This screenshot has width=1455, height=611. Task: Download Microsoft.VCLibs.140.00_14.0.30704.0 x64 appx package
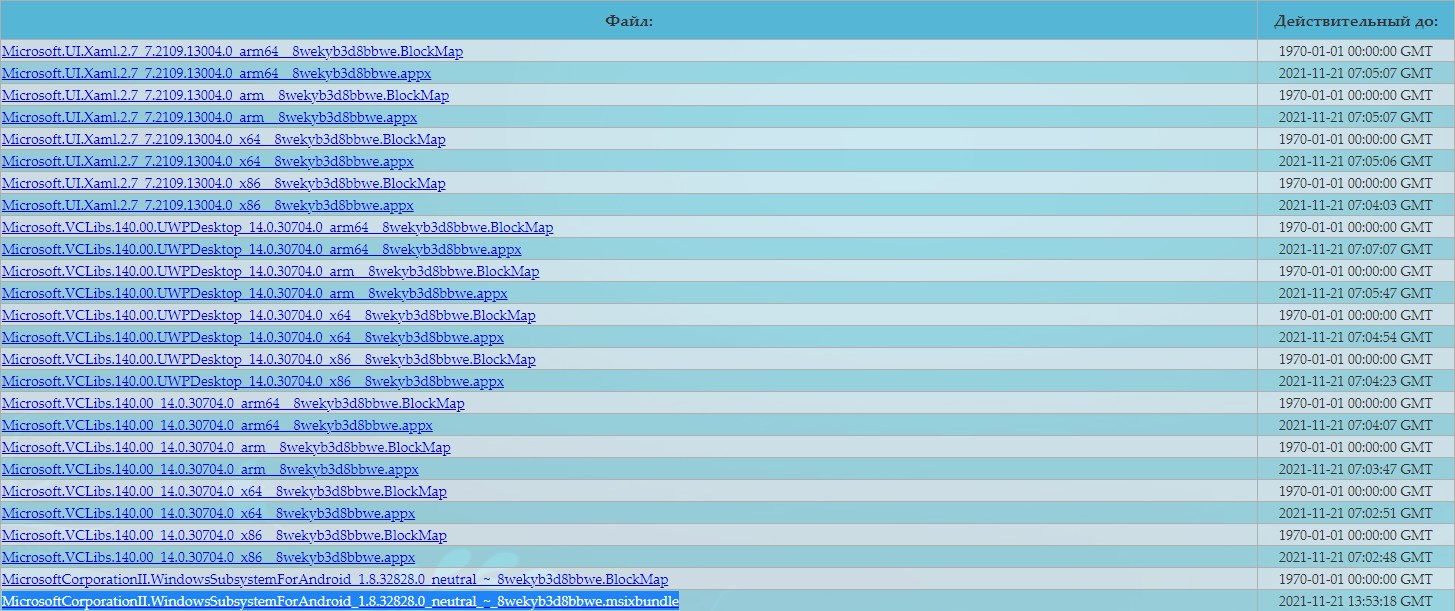(209, 513)
